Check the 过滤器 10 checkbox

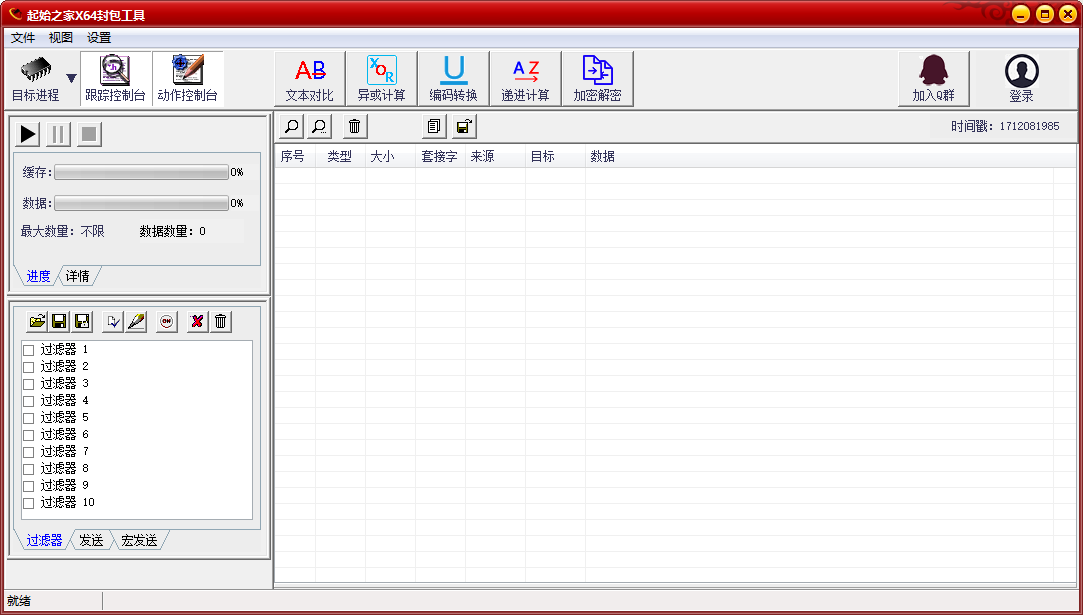click(x=29, y=503)
